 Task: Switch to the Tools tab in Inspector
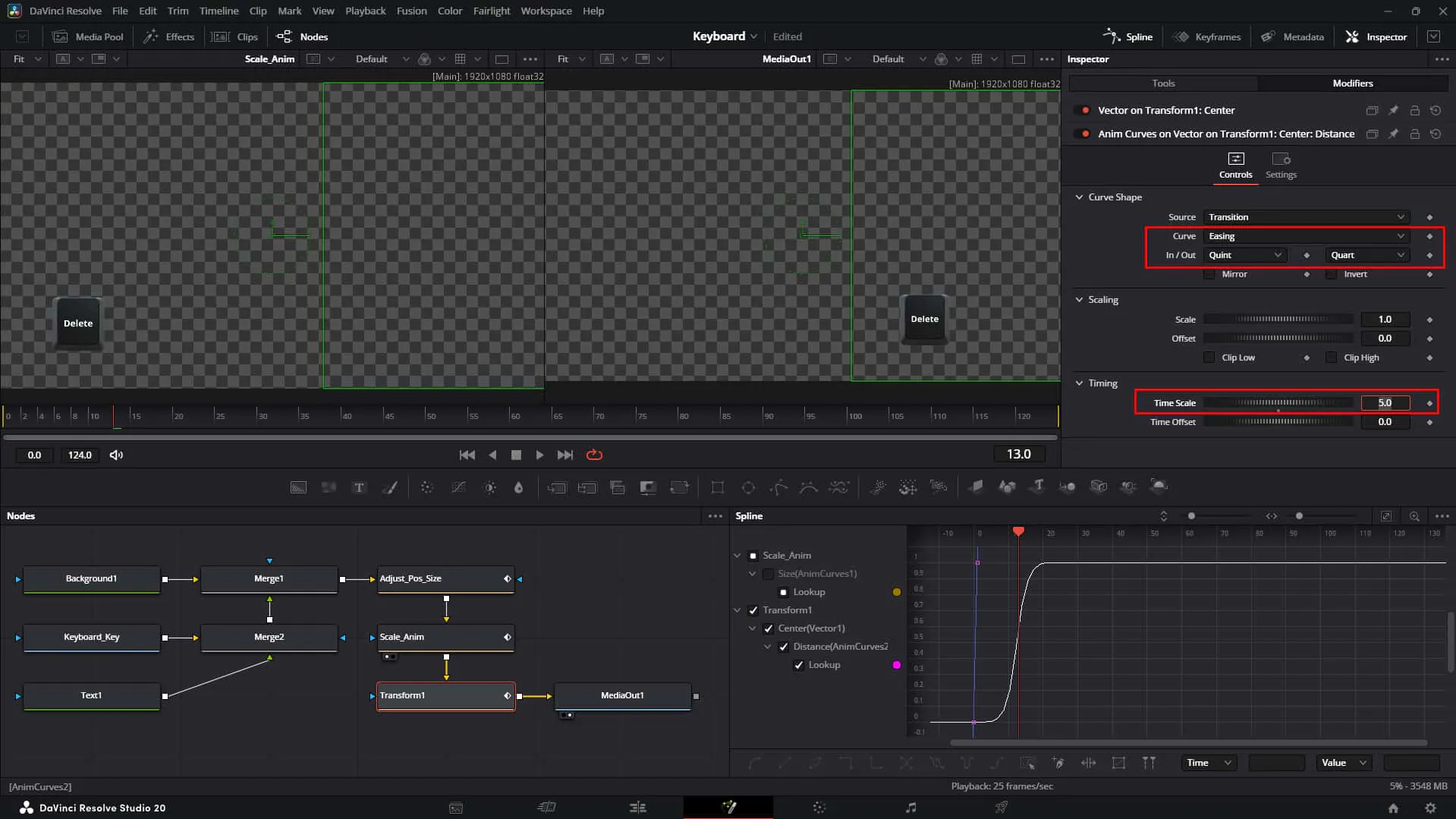[x=1163, y=83]
